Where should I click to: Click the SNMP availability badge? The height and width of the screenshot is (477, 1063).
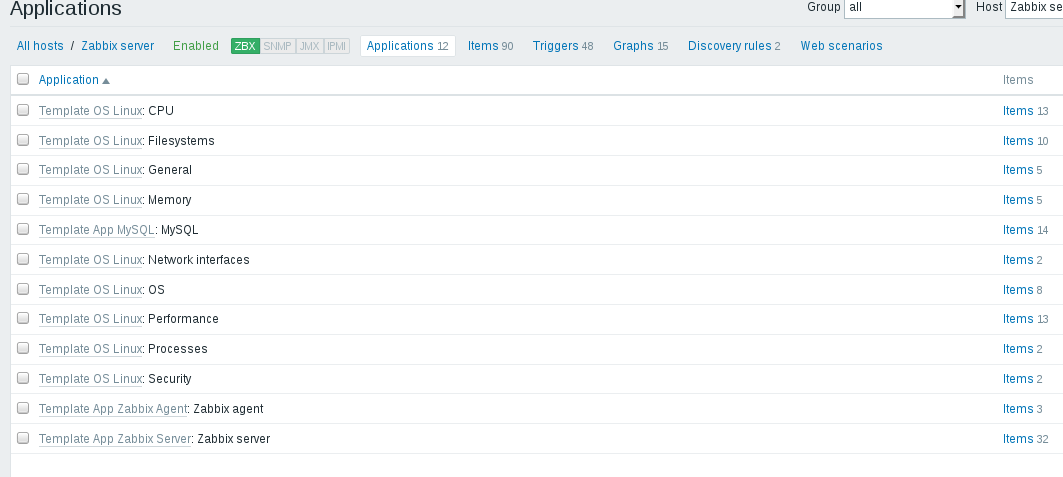click(x=277, y=46)
